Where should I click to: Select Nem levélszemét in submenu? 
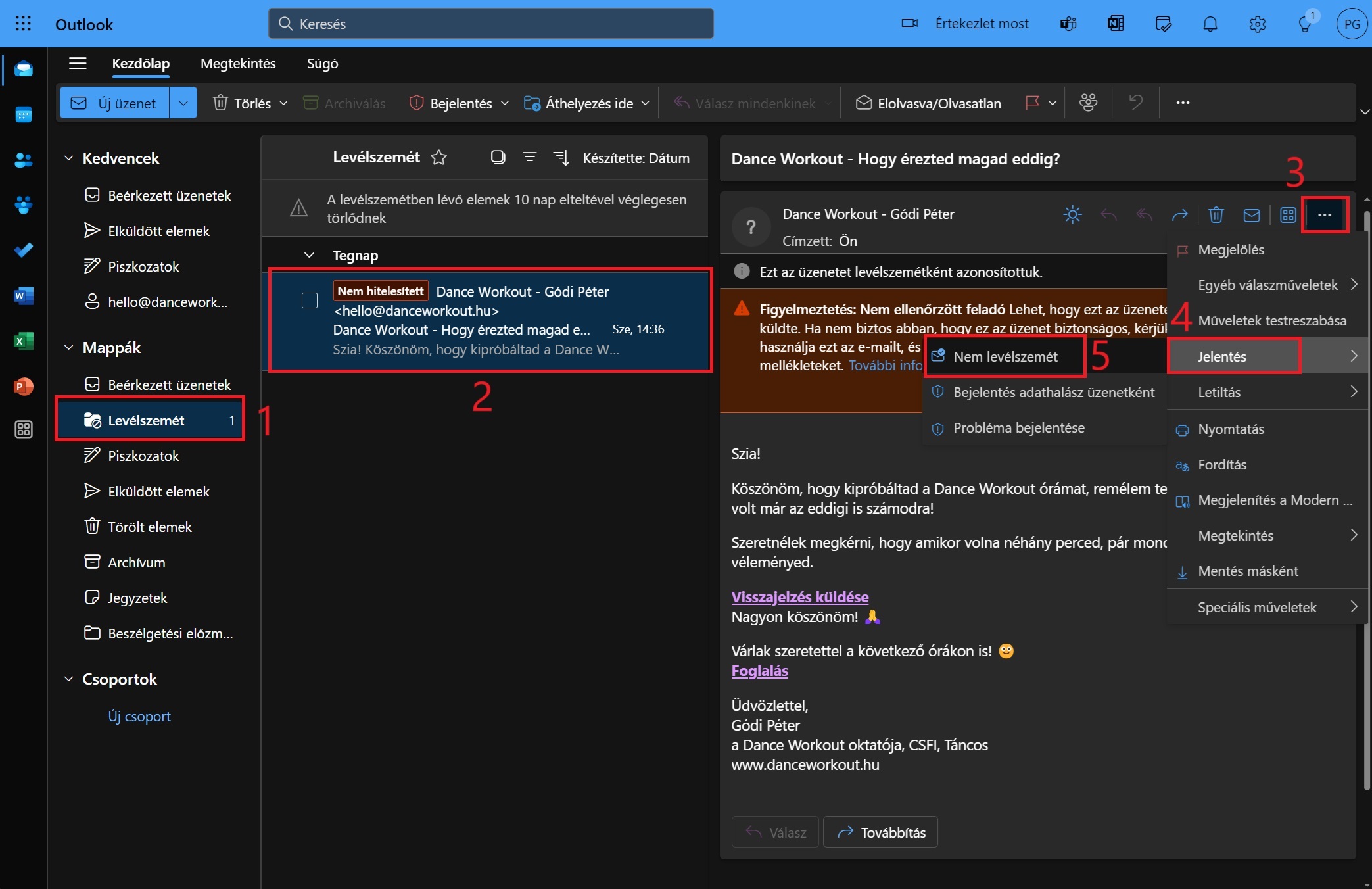[1005, 356]
